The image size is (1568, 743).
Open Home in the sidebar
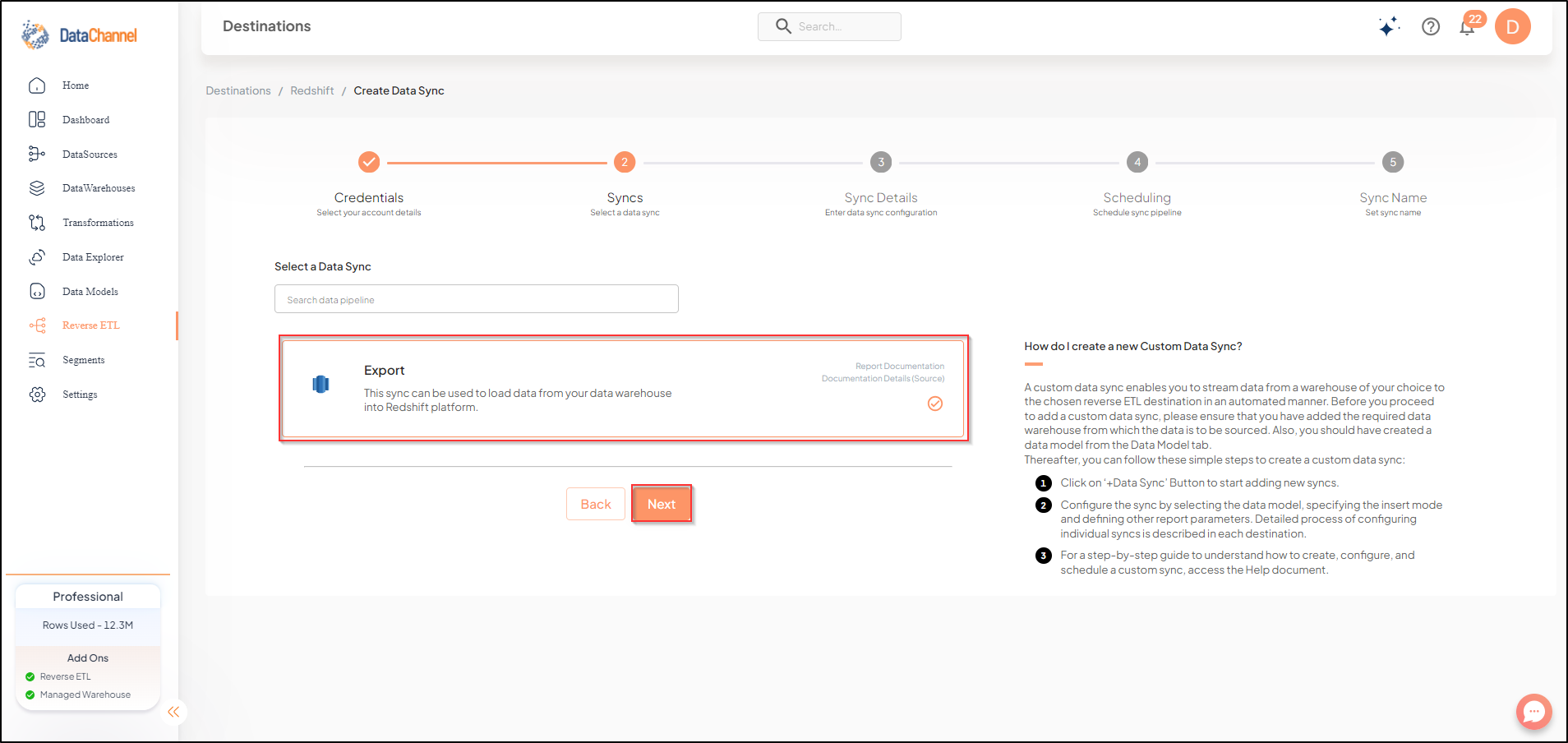(x=76, y=85)
